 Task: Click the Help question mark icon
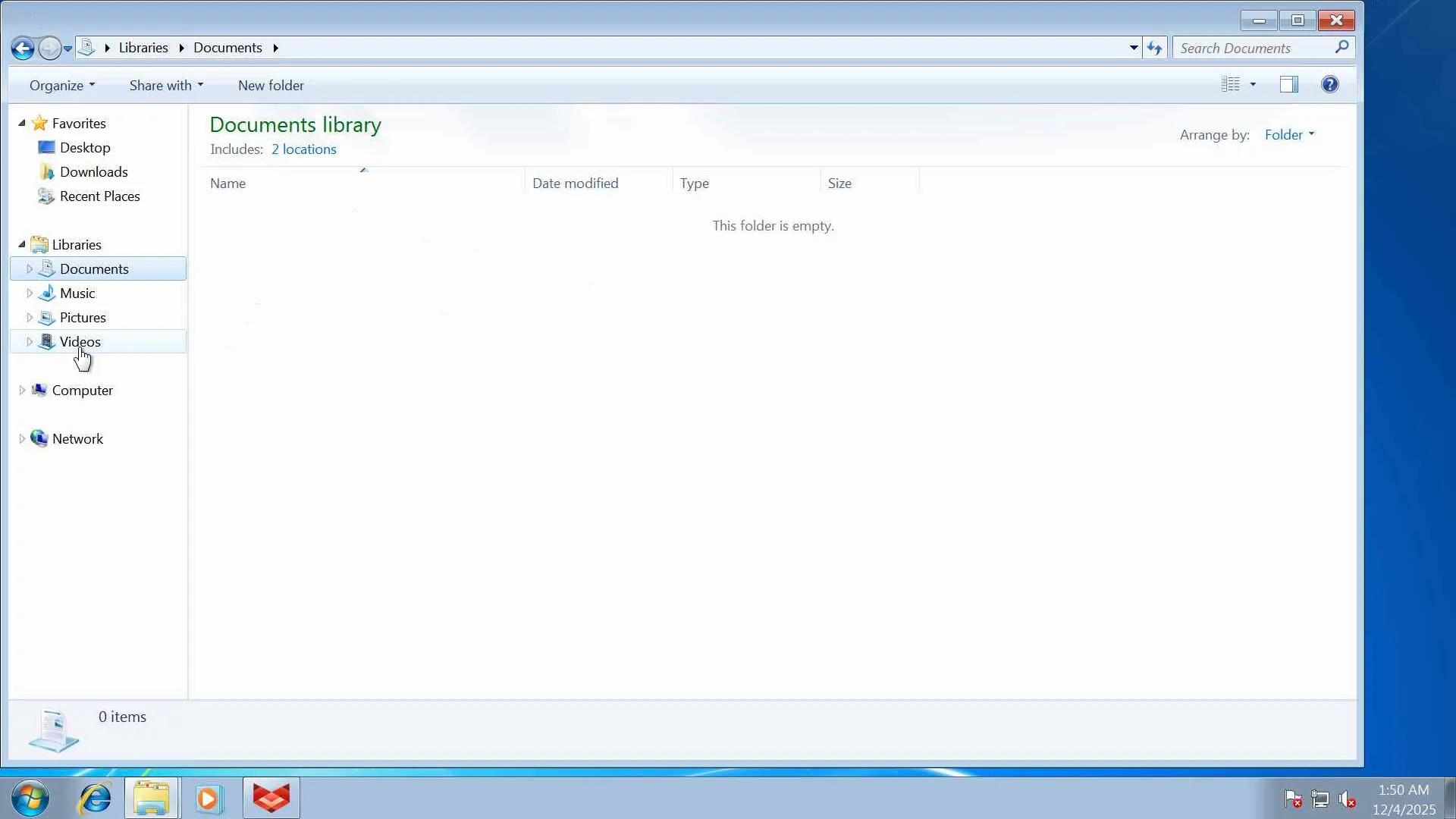(1329, 85)
